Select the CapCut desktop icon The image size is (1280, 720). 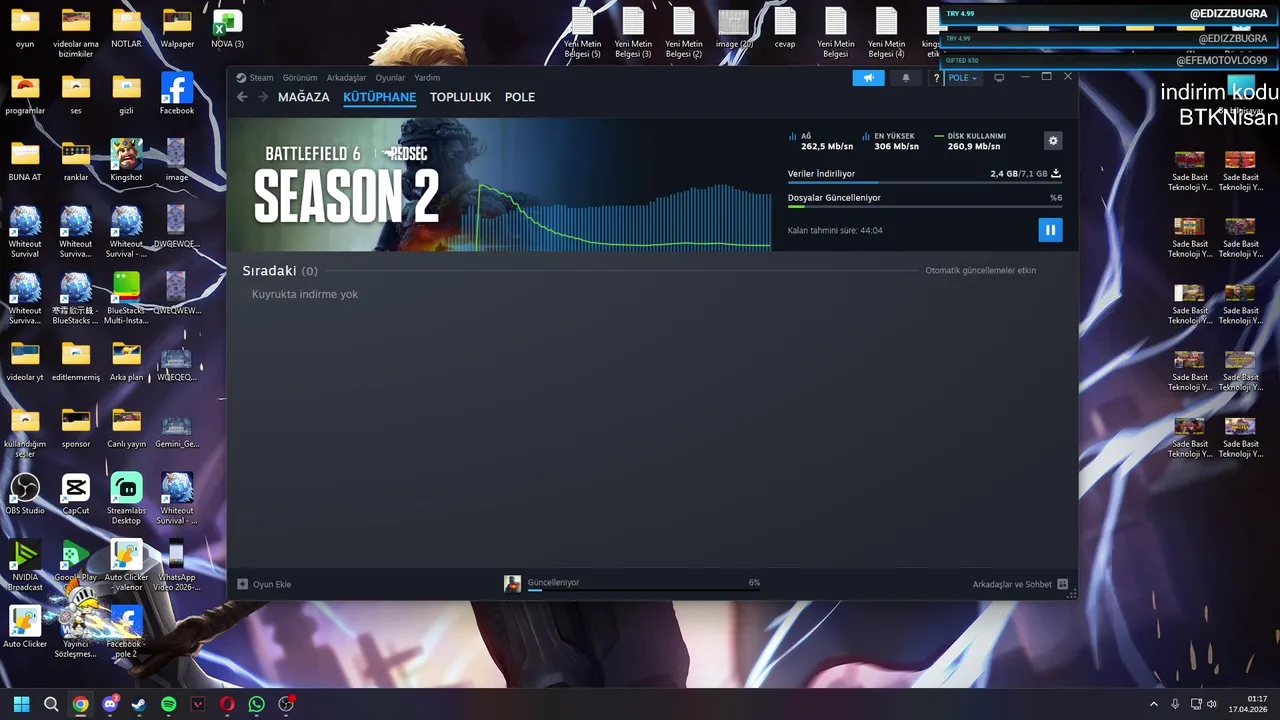(x=76, y=494)
